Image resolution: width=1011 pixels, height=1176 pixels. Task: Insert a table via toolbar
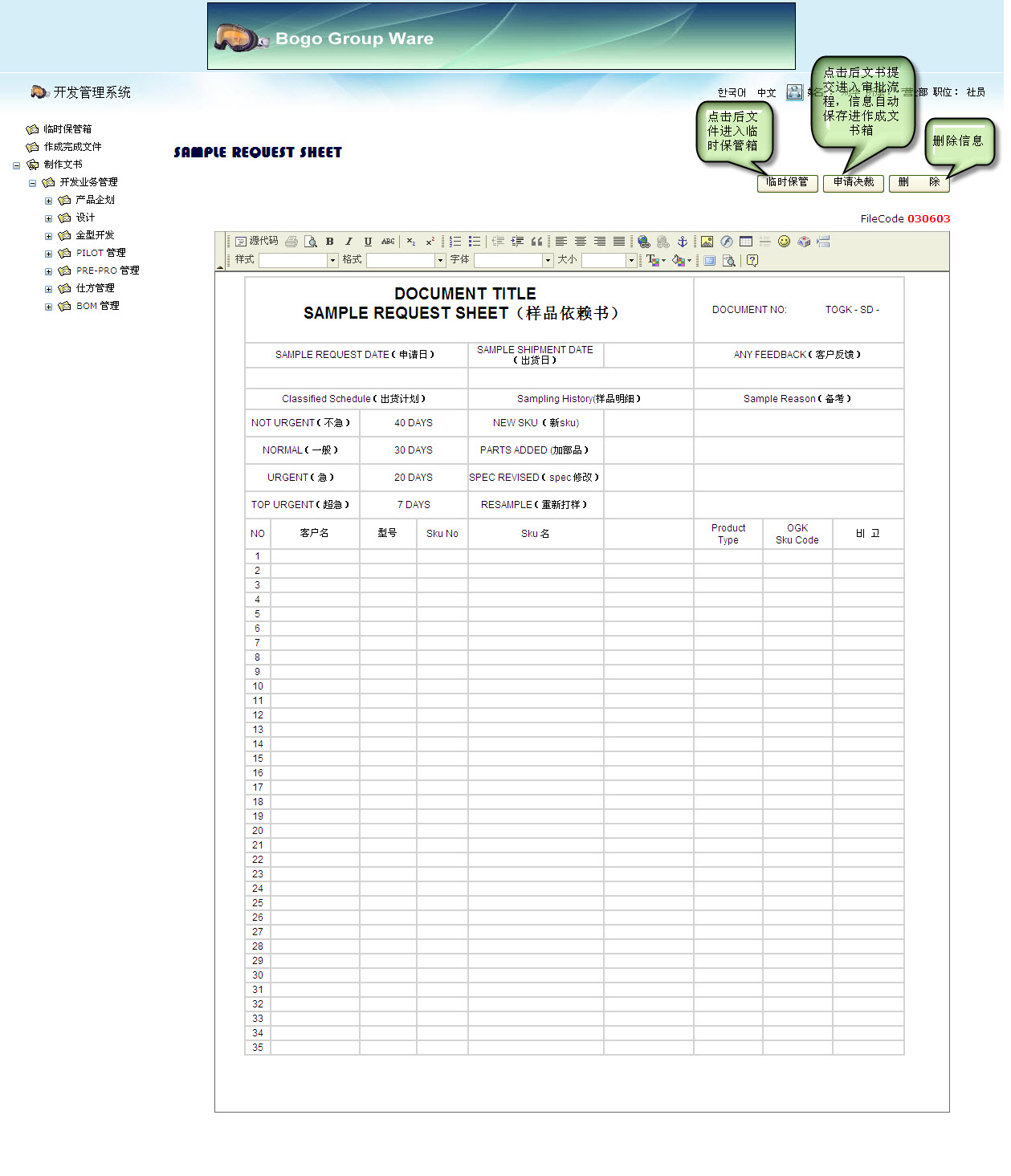click(746, 242)
